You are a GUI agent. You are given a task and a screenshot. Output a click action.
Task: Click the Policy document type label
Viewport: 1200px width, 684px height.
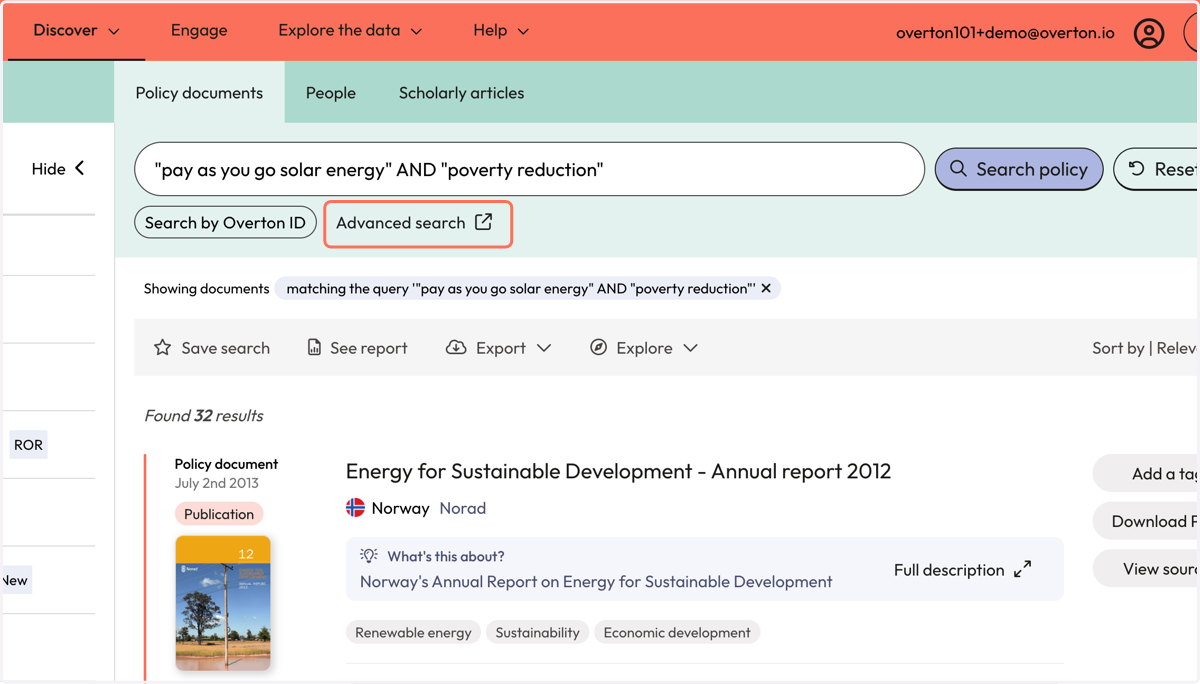coord(226,464)
